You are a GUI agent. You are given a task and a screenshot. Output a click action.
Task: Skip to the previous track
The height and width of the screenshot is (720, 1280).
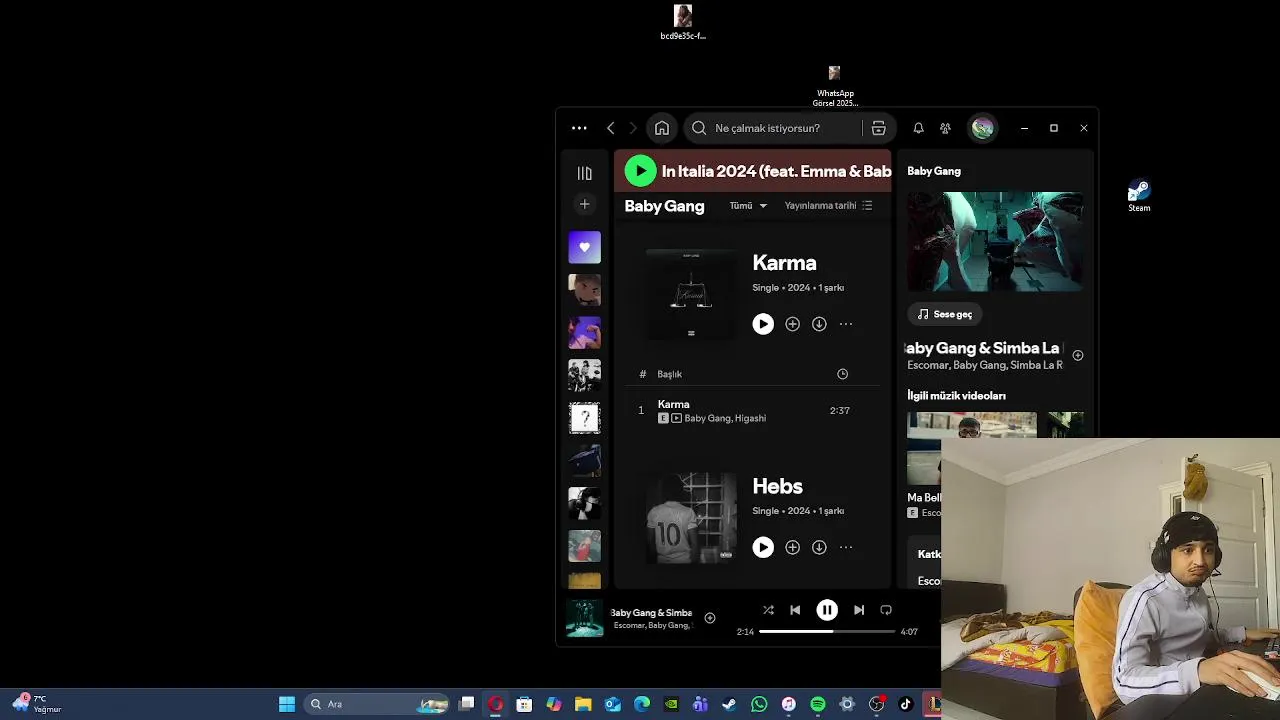tap(795, 610)
